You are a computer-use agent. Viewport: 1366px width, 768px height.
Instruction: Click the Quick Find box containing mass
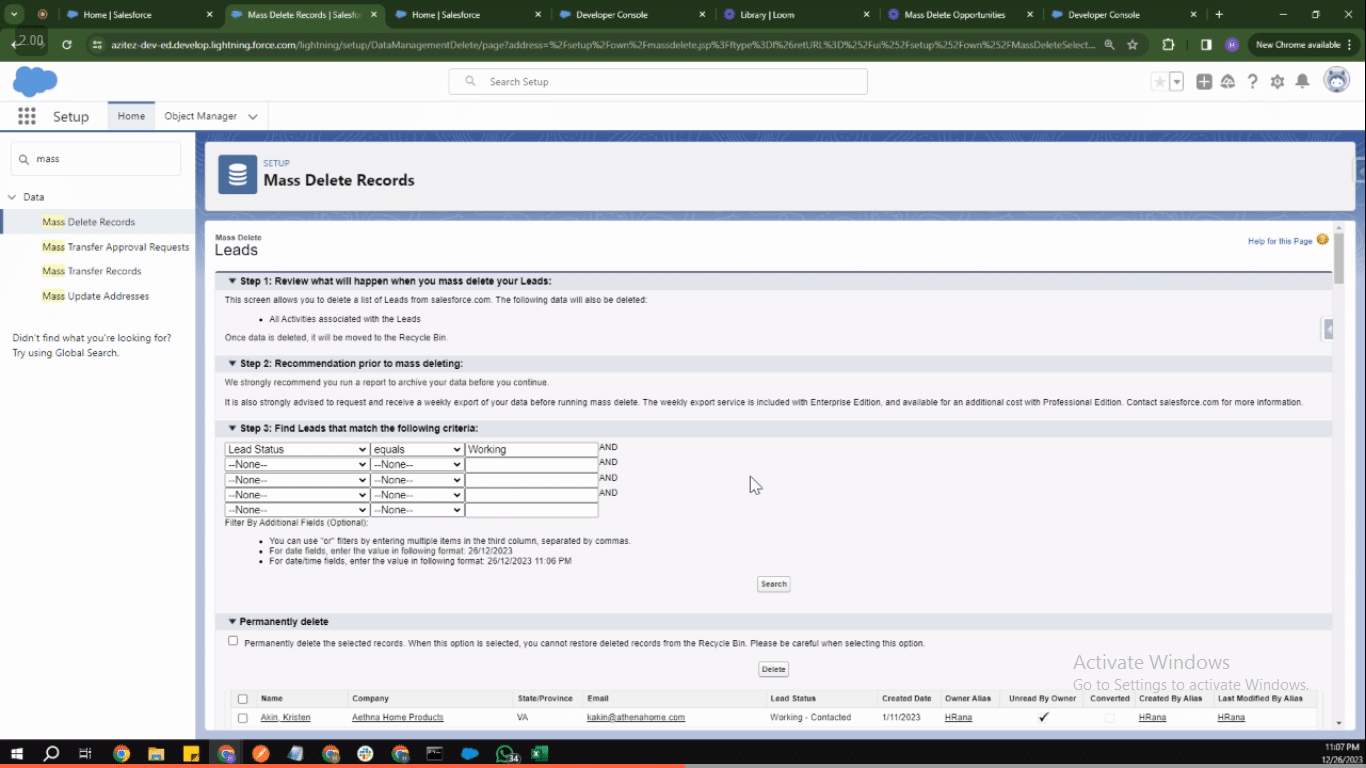[x=96, y=159]
